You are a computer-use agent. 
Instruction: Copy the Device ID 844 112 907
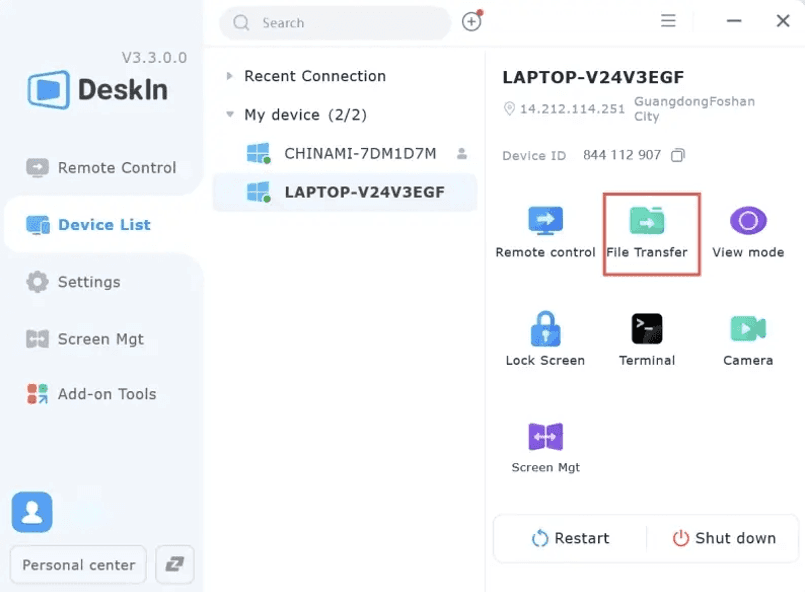tap(678, 155)
